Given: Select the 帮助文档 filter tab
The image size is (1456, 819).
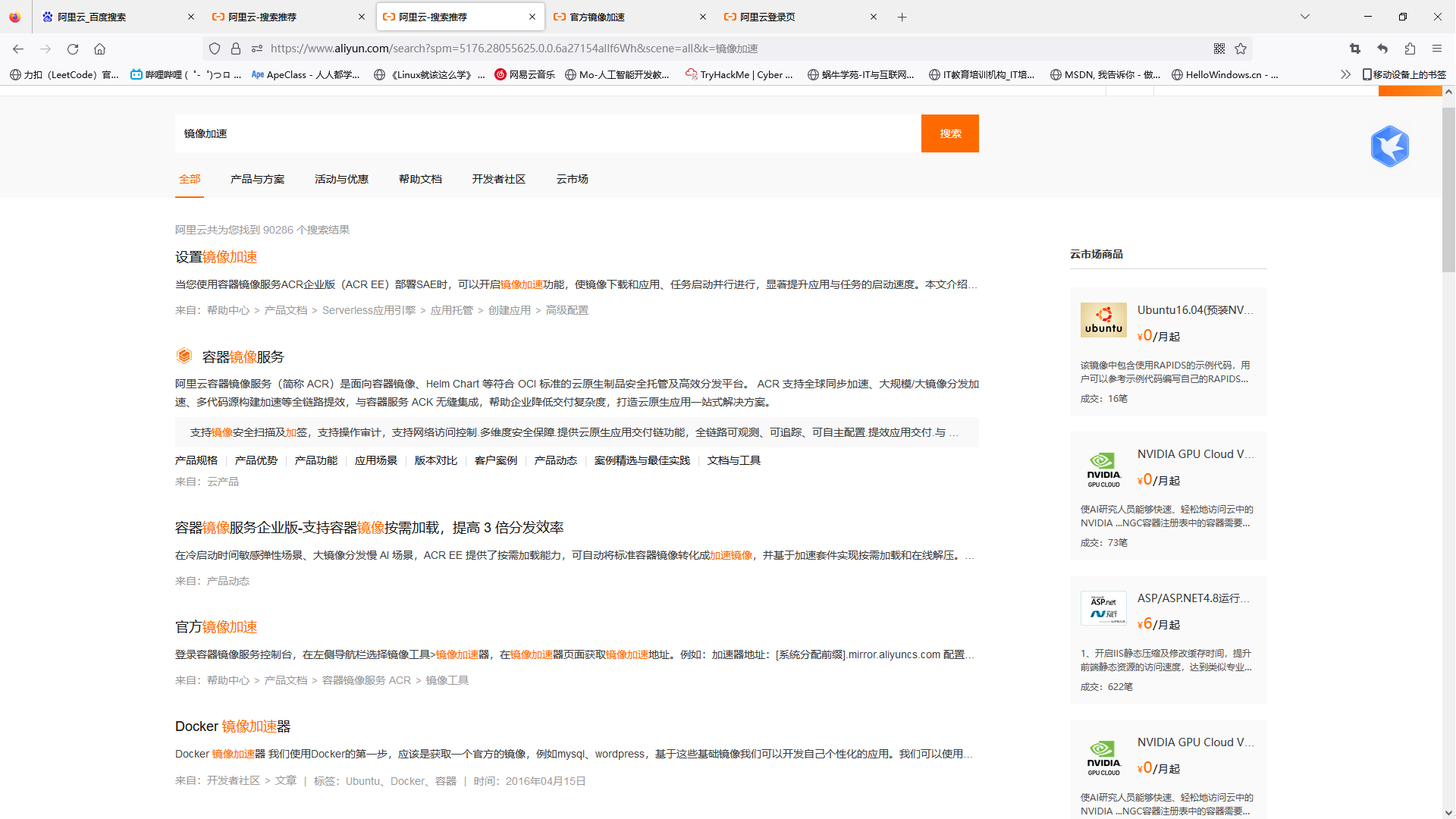Looking at the screenshot, I should [420, 179].
